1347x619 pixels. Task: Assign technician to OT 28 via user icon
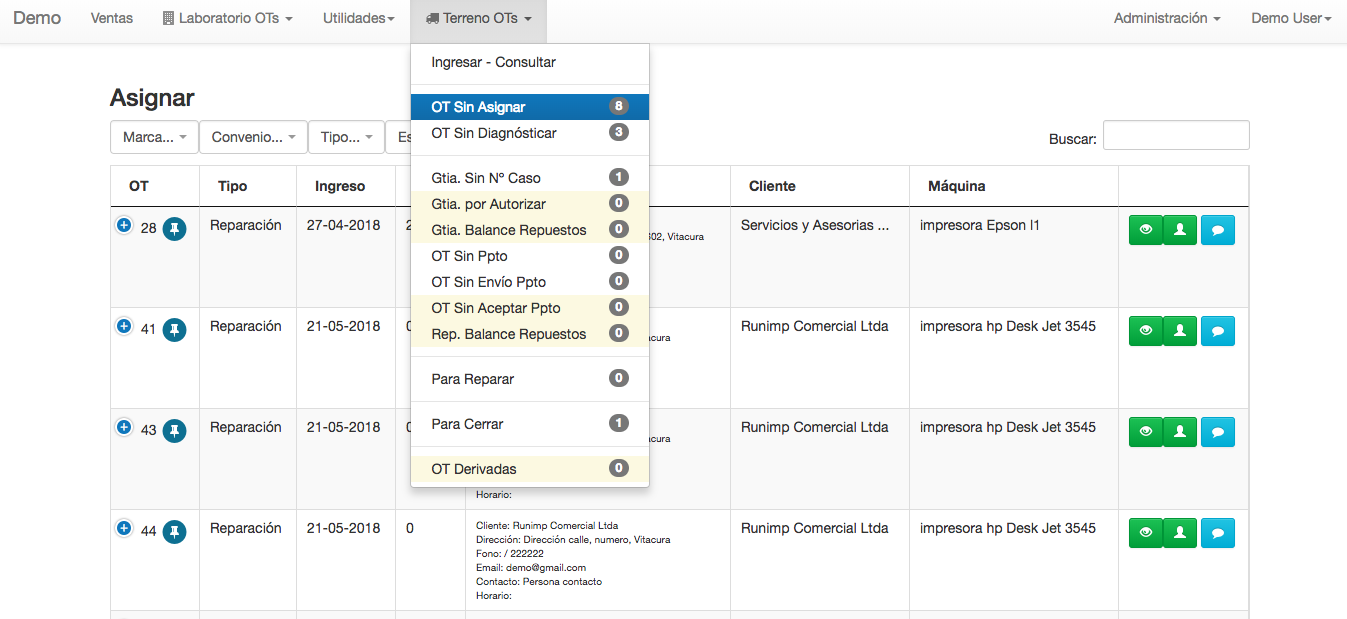(x=1180, y=230)
